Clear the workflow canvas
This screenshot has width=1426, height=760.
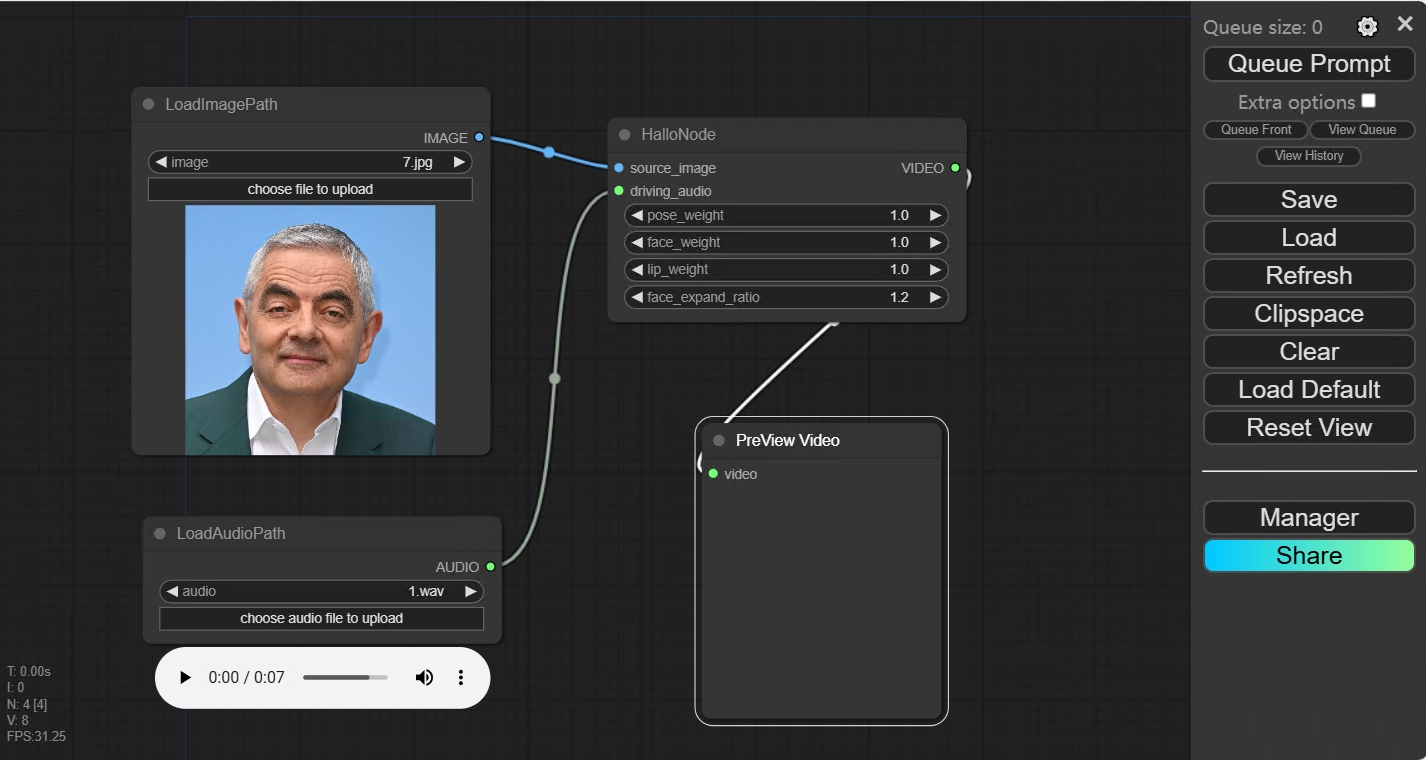(x=1309, y=352)
